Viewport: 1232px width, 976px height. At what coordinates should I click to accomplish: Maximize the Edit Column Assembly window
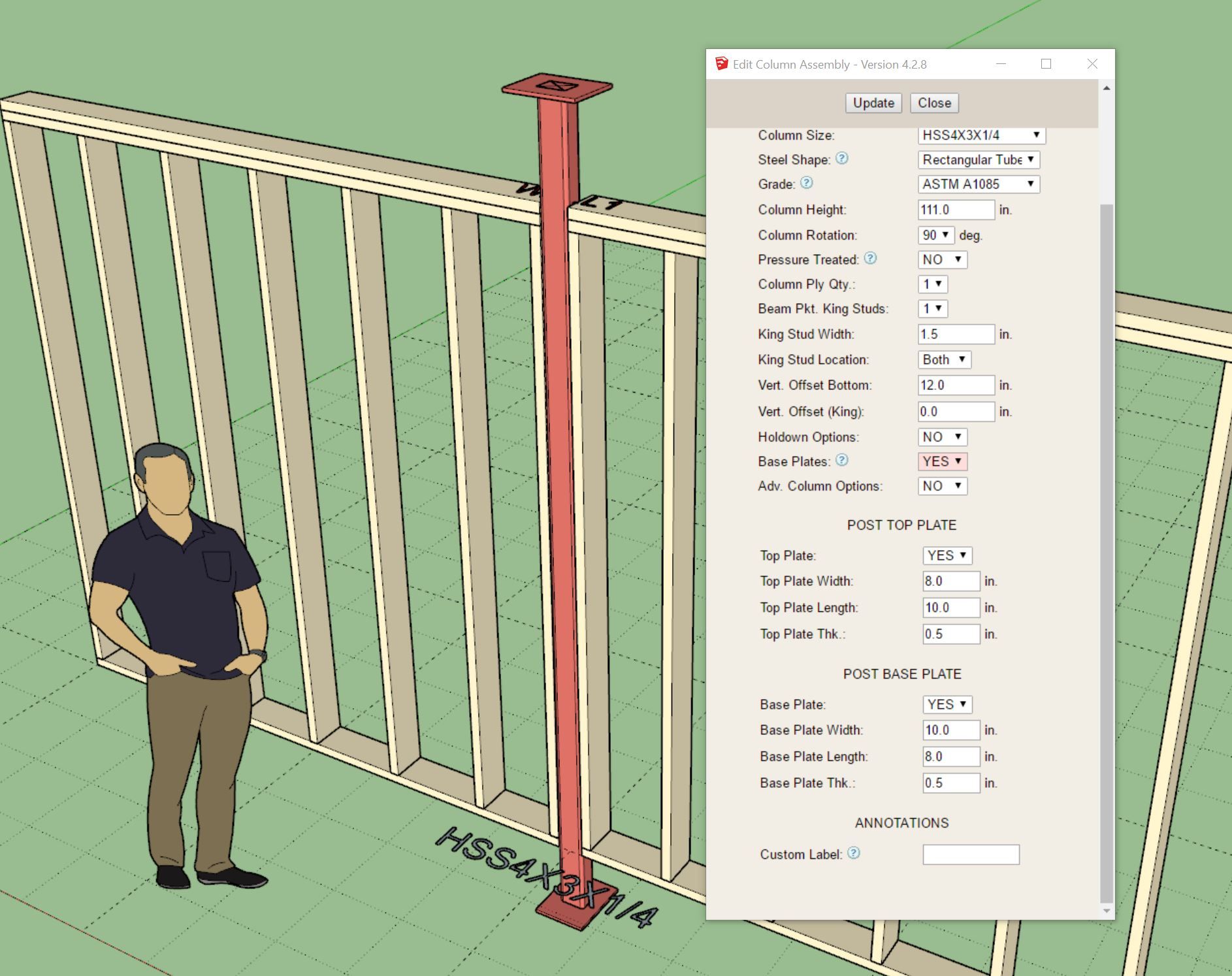1046,64
